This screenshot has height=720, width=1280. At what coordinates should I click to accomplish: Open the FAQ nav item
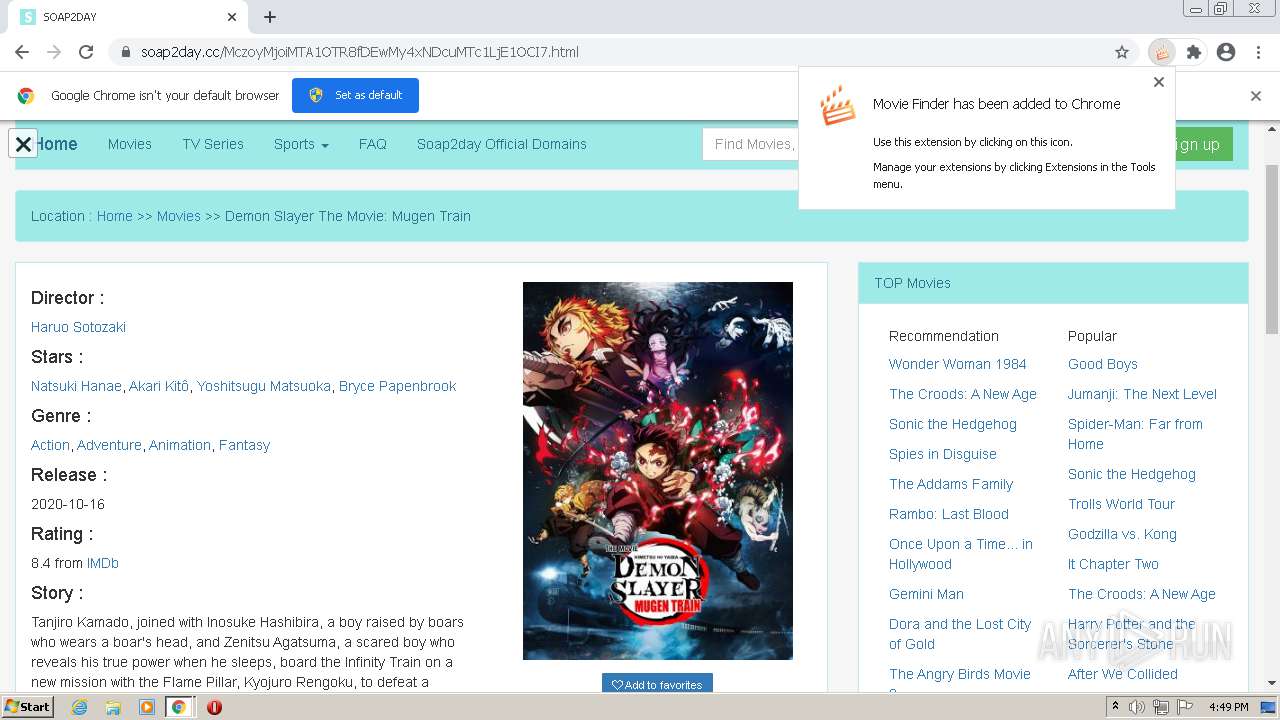tap(373, 144)
